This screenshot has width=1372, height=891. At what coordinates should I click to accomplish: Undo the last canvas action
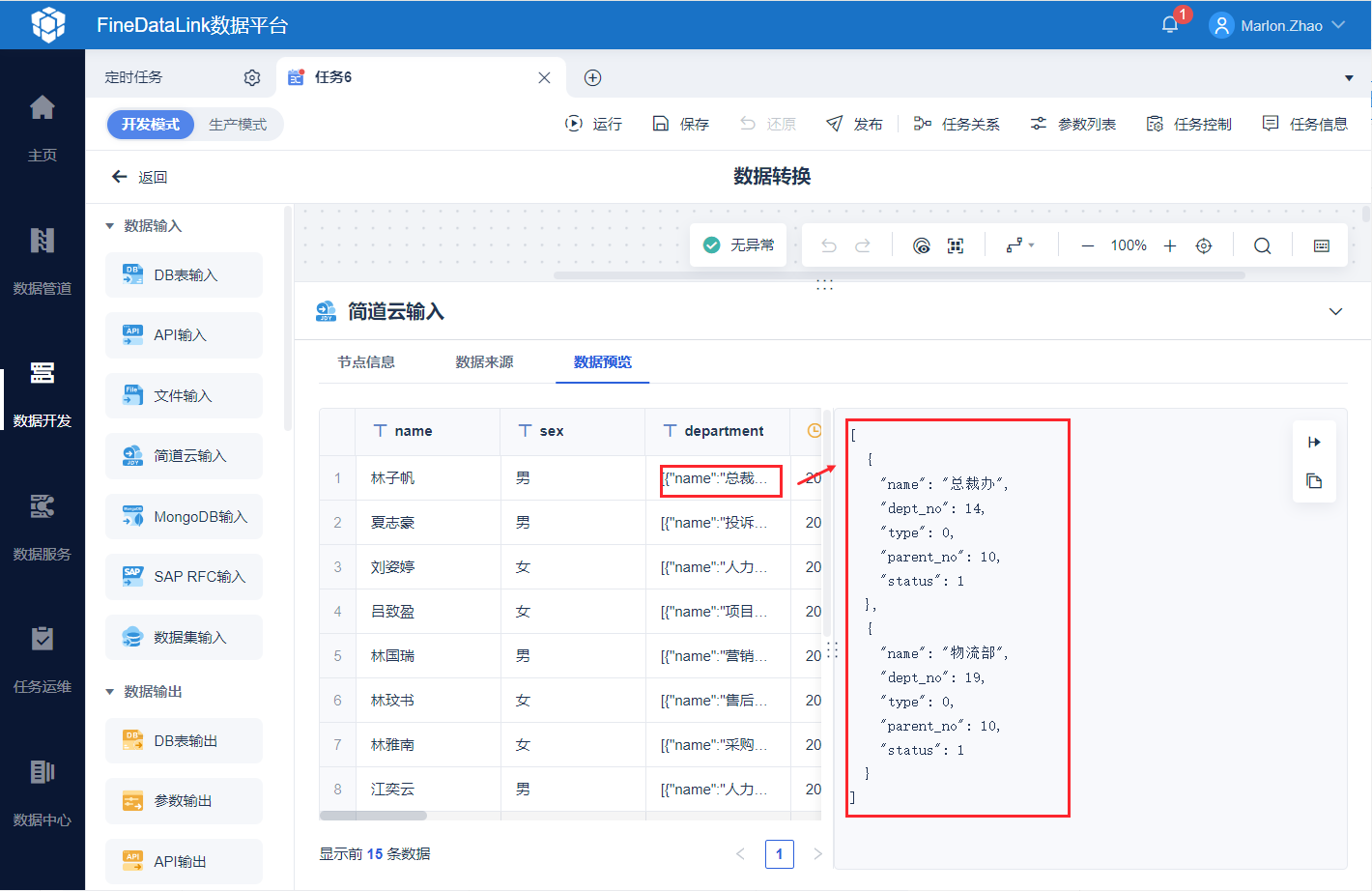point(829,245)
